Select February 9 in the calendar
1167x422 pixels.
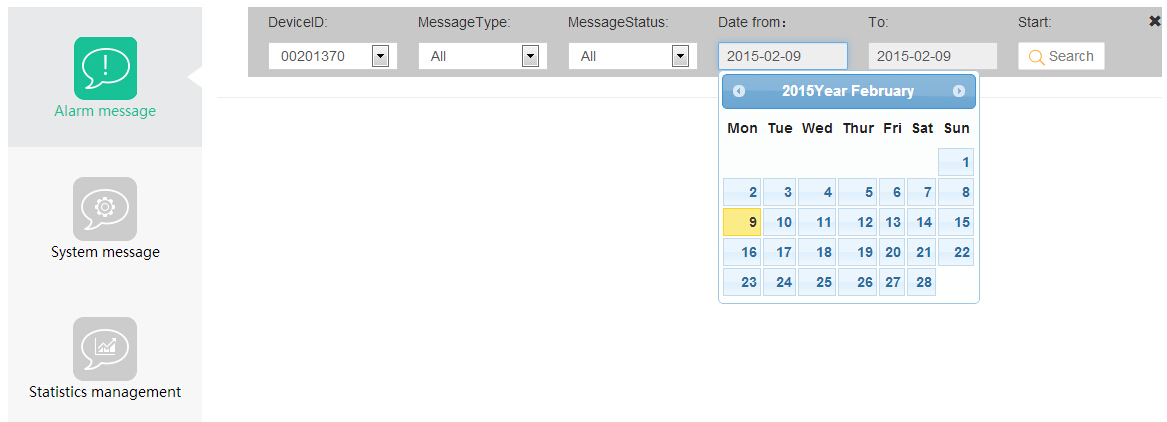pyautogui.click(x=742, y=222)
